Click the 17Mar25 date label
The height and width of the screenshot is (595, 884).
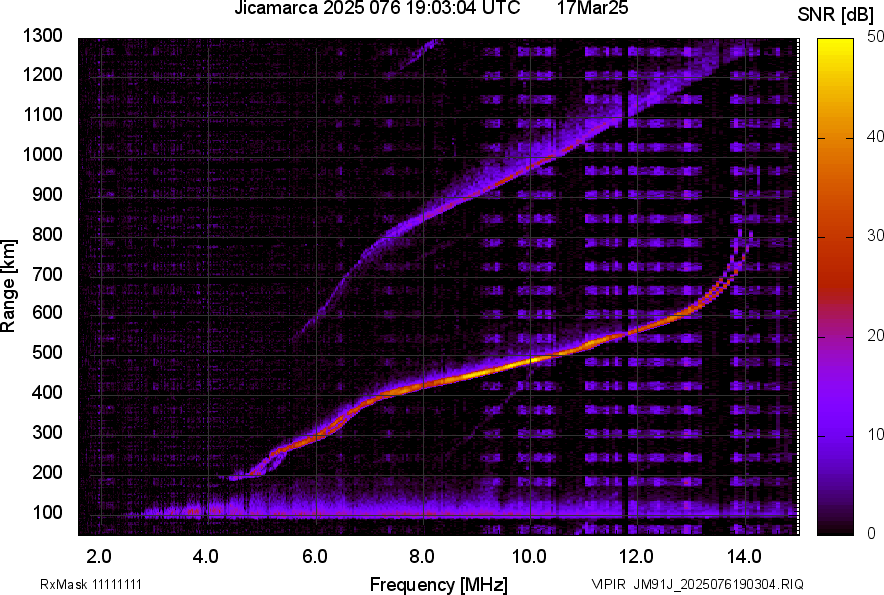point(592,8)
